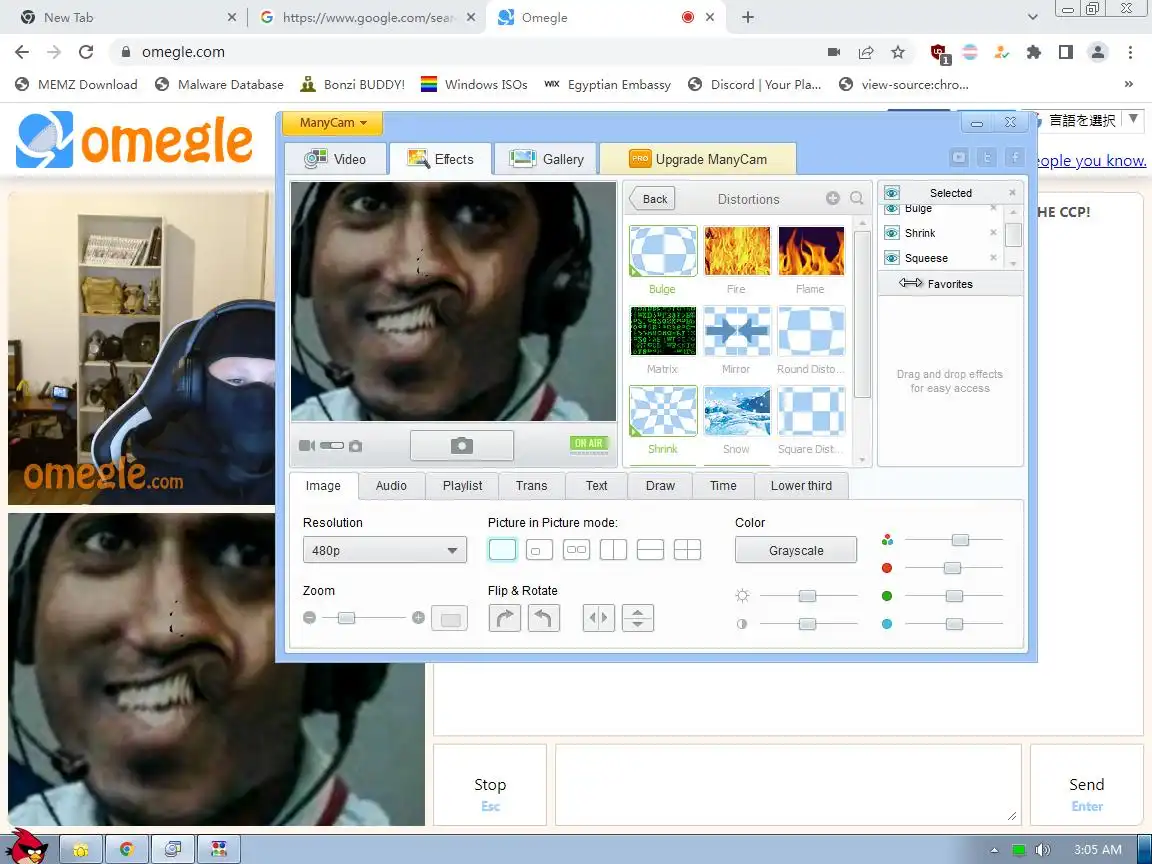Viewport: 1152px width, 864px height.
Task: Click the share page icon in address bar
Action: (x=866, y=52)
